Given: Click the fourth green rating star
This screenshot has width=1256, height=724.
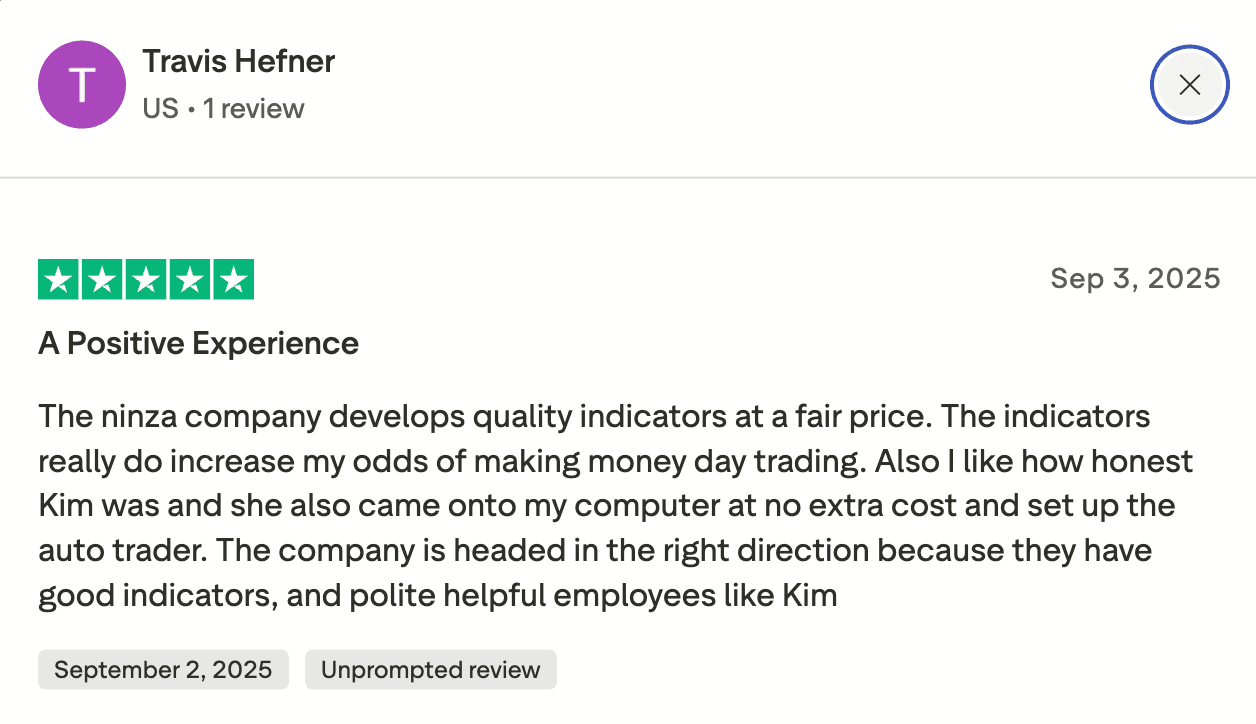Looking at the screenshot, I should click(x=189, y=280).
